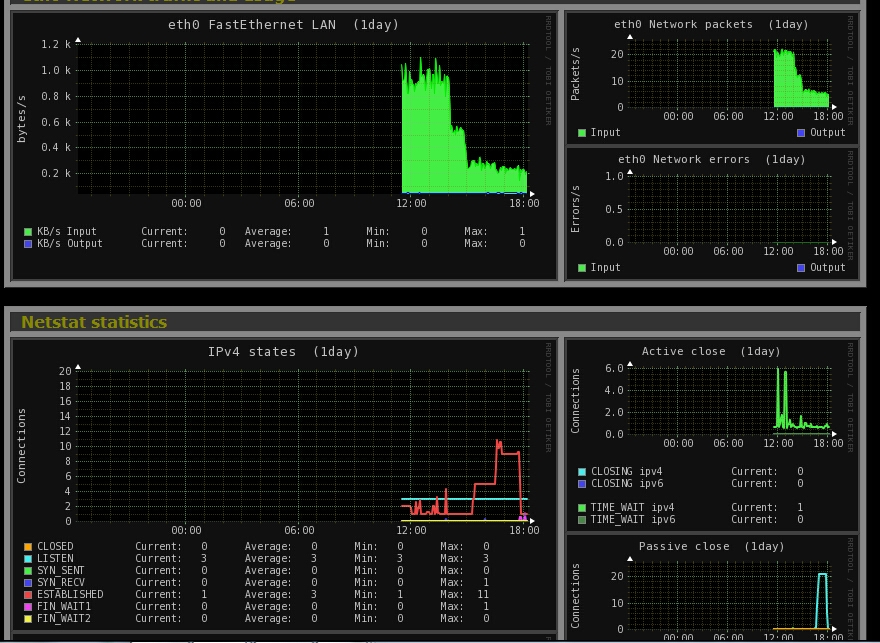Click the red ESTABLISHED legend swatch

coord(28,595)
